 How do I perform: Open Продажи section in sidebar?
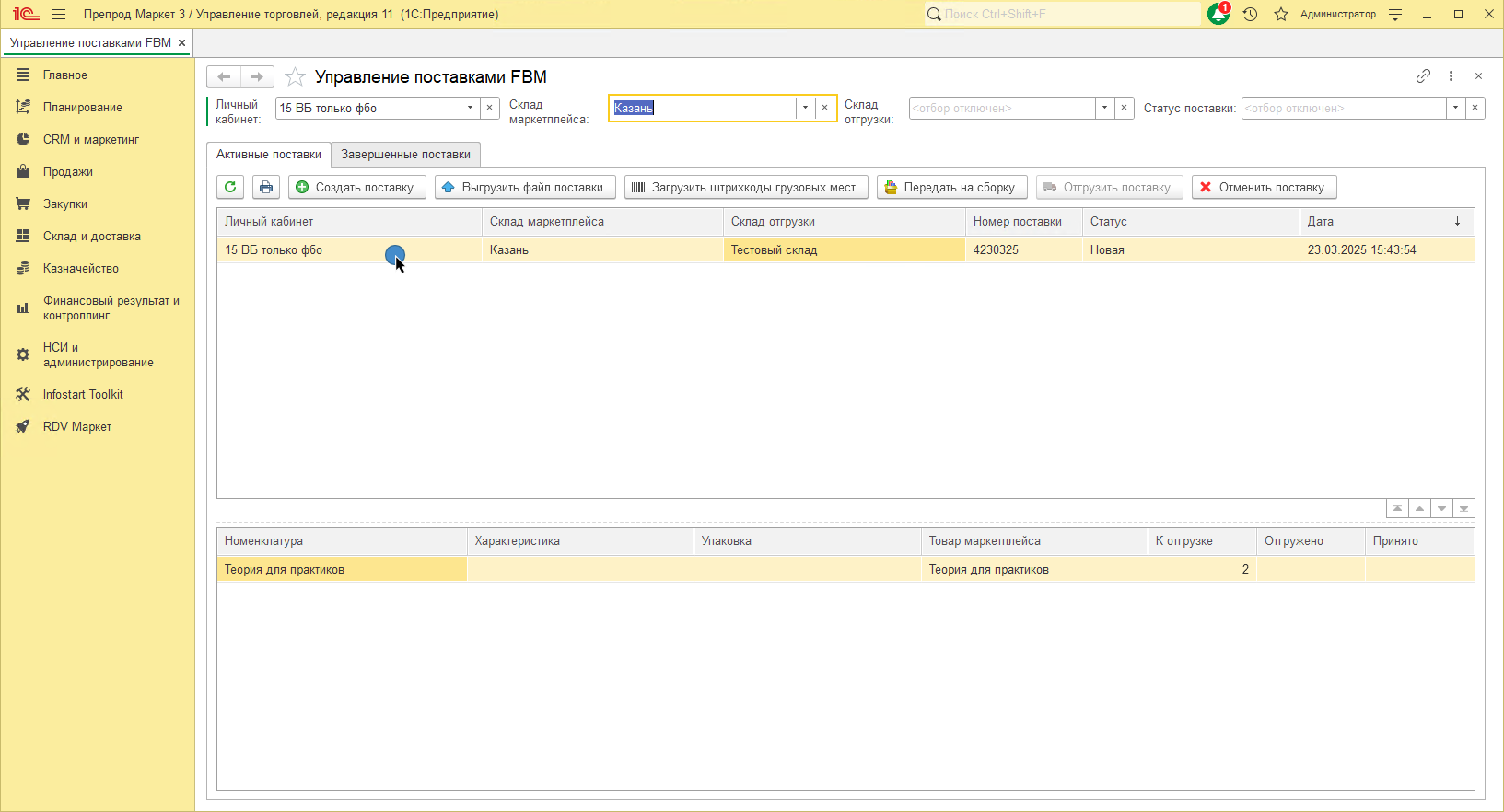pyautogui.click(x=98, y=171)
